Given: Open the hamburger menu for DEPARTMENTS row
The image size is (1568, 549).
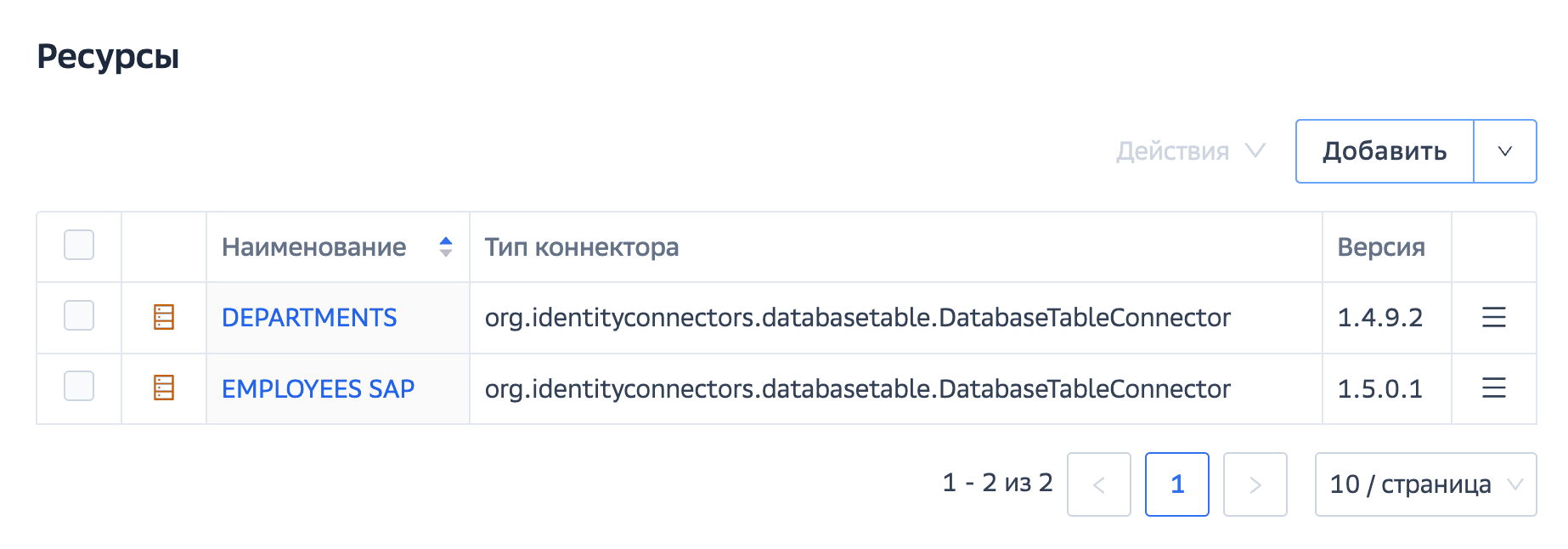Looking at the screenshot, I should point(1493,317).
